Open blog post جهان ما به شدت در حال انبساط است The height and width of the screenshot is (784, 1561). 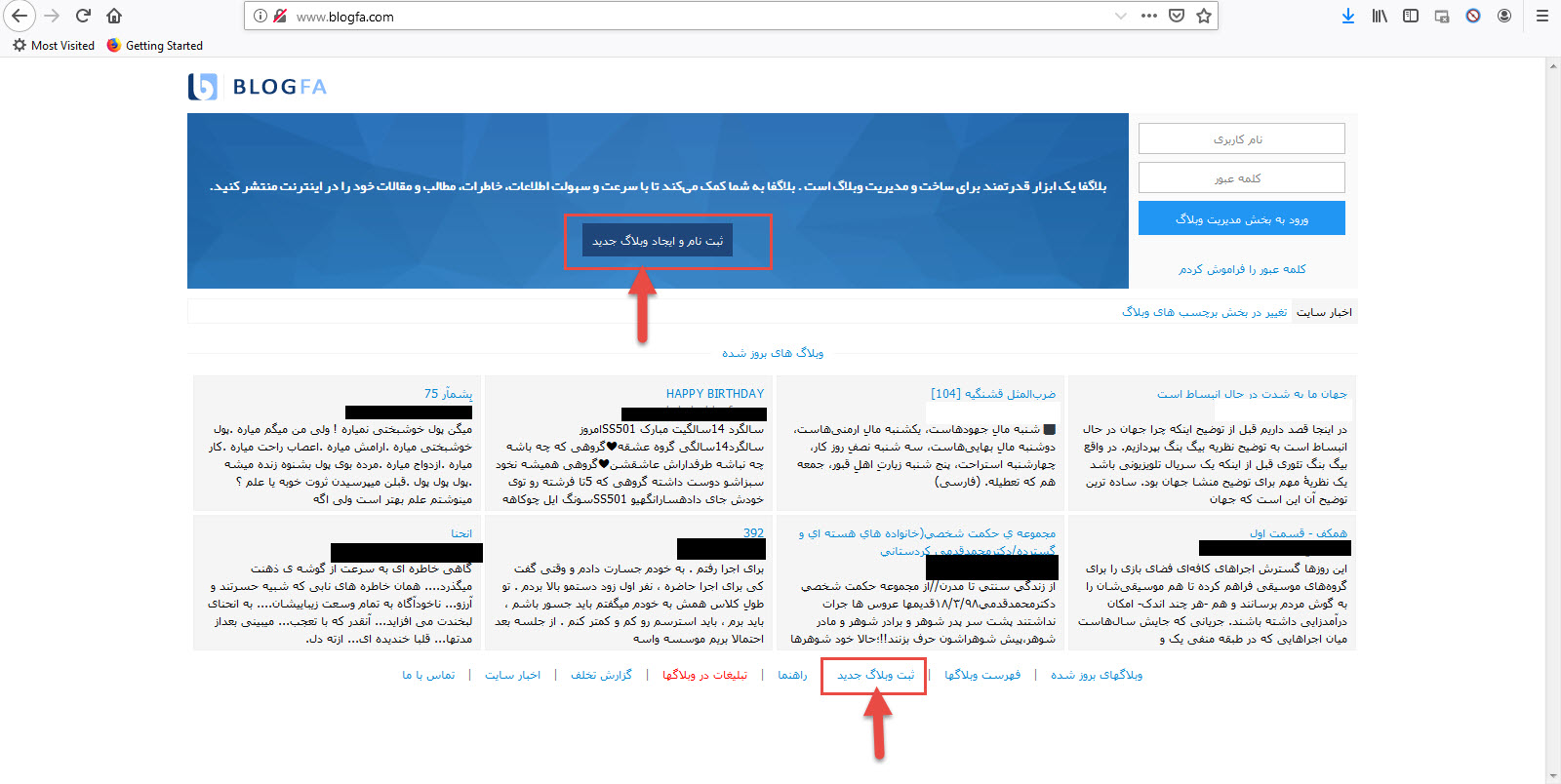tap(1252, 394)
